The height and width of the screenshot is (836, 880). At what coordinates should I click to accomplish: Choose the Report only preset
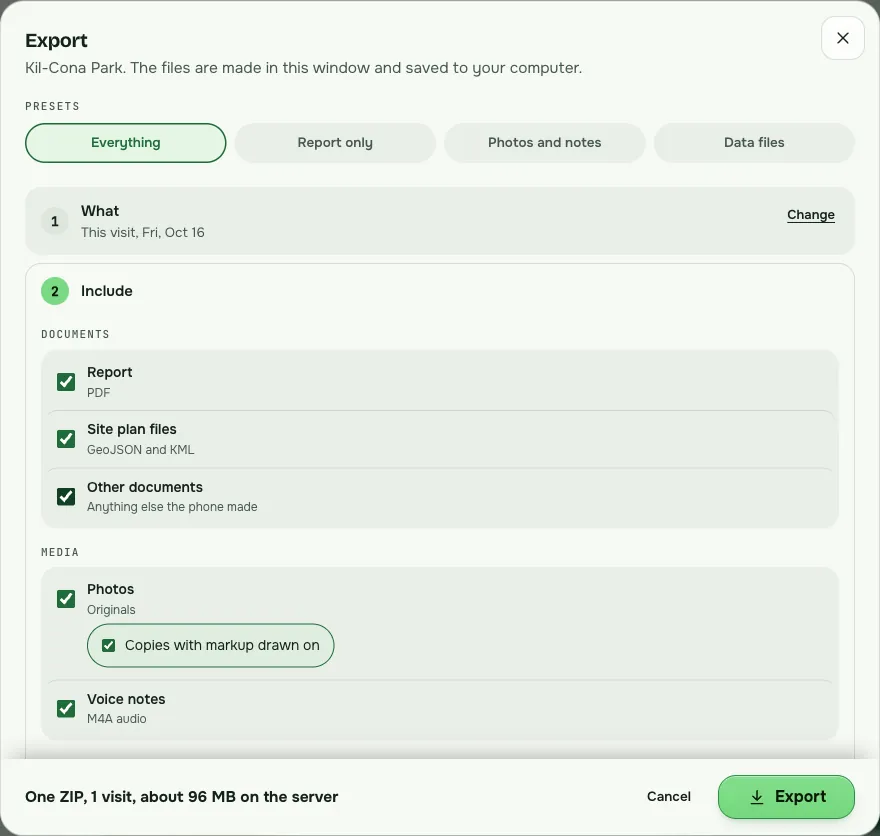click(335, 143)
